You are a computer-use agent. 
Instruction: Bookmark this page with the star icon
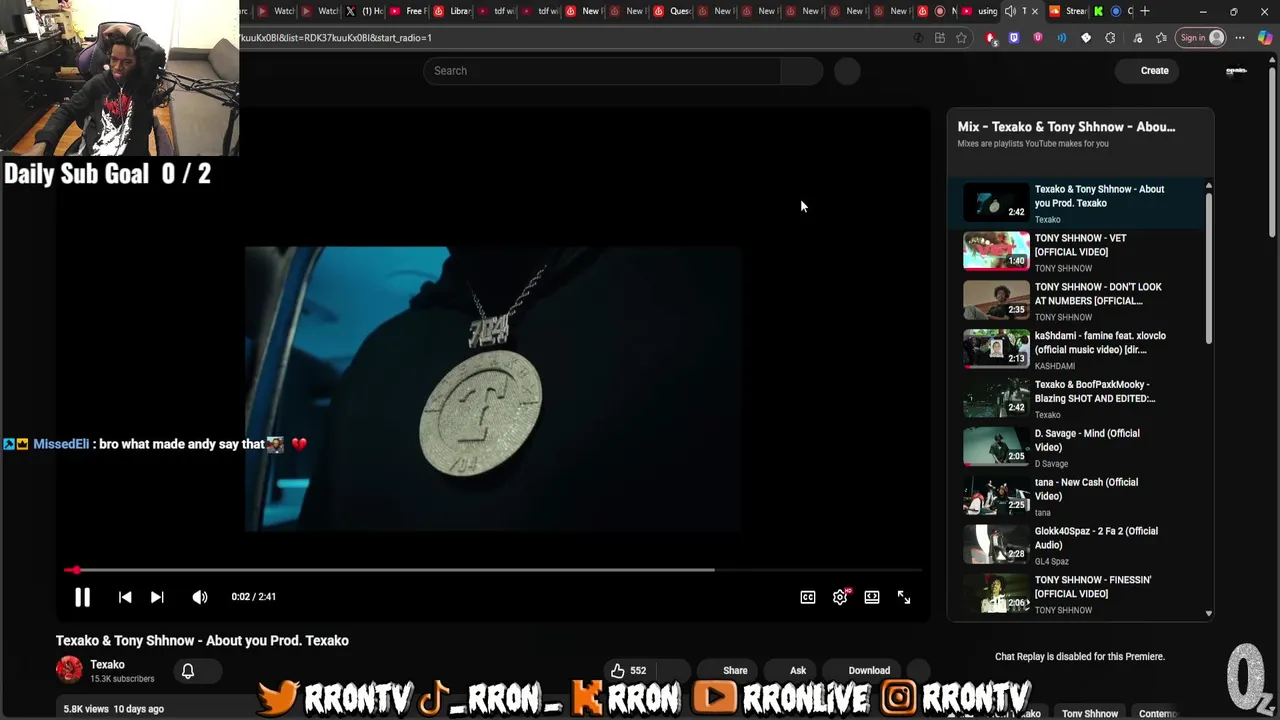tap(961, 38)
